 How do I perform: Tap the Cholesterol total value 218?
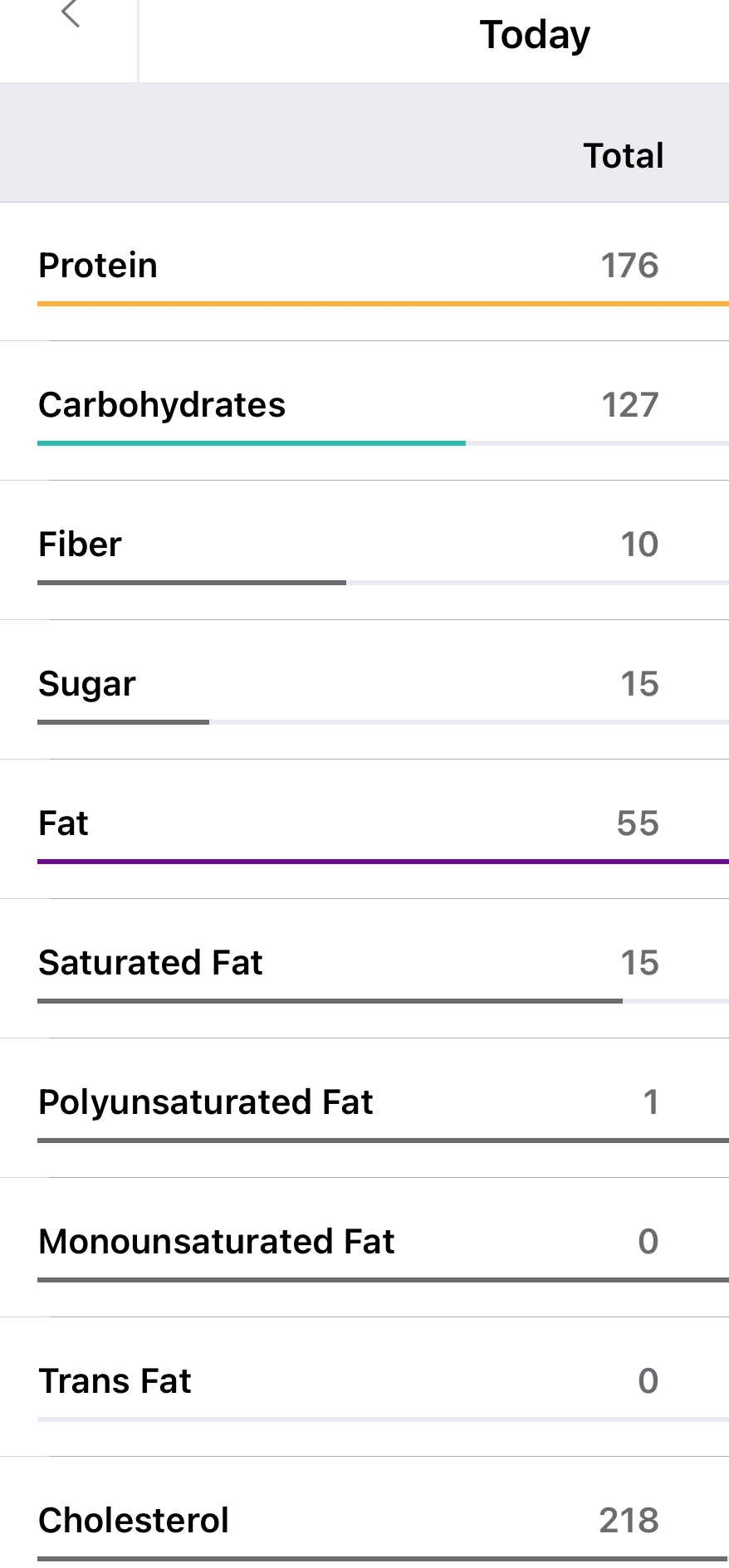pos(629,1521)
